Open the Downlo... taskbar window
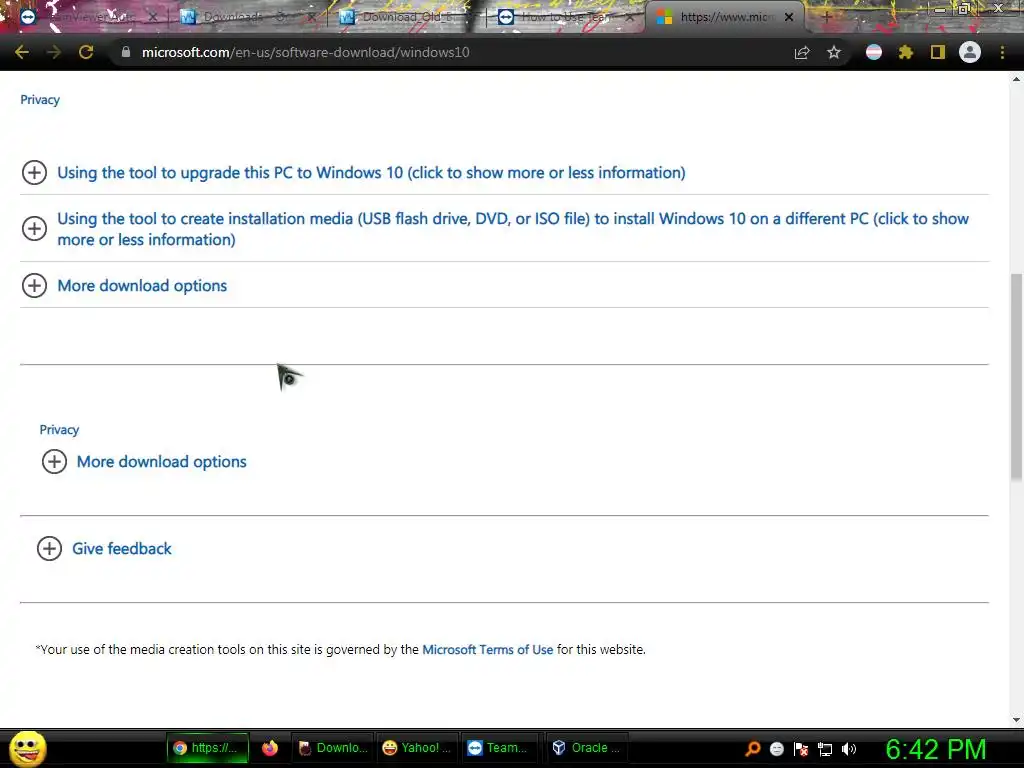 pos(333,748)
